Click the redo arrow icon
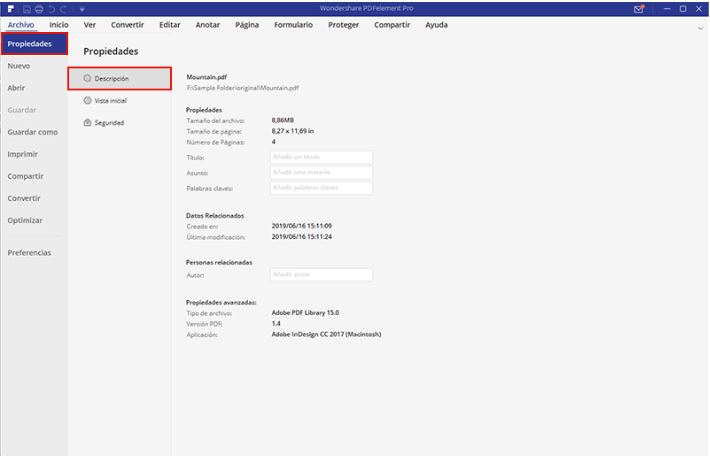 62,8
